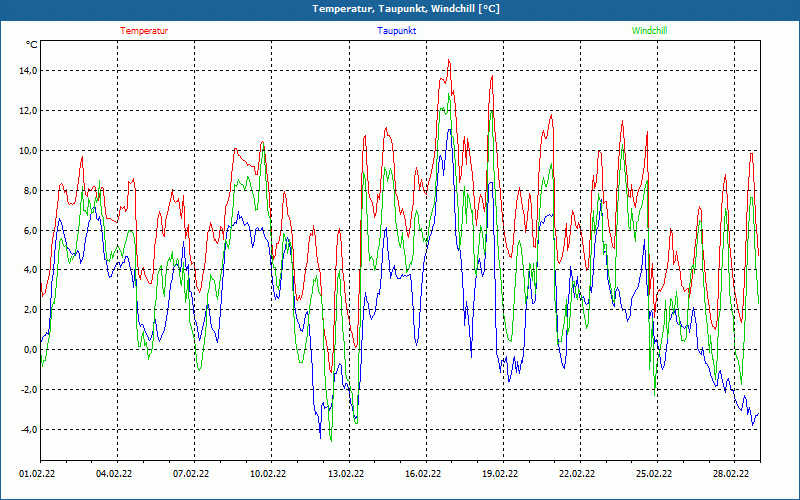Click the 14,0 value on the y-axis
Viewport: 800px width, 500px height.
[27, 71]
